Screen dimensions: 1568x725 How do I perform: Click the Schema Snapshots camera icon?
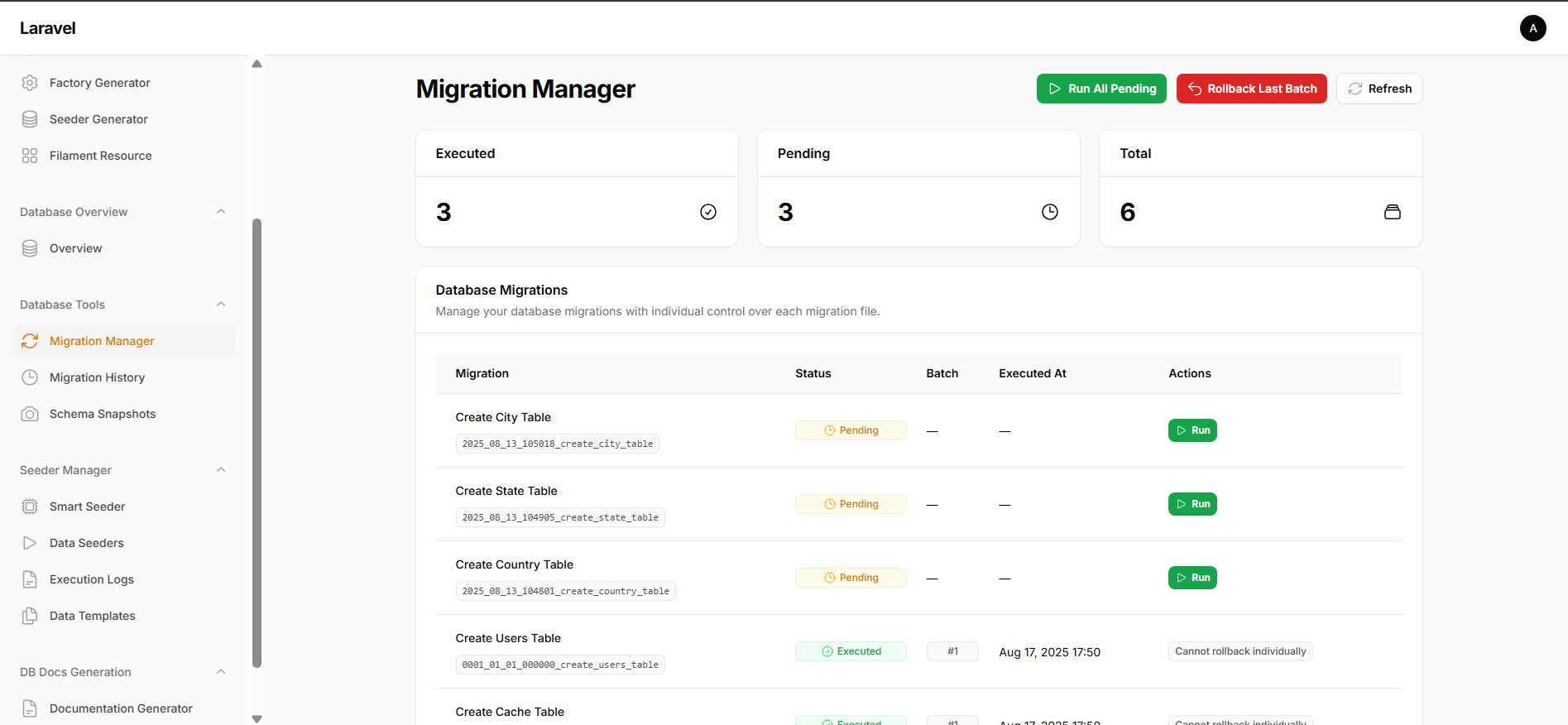click(x=30, y=414)
